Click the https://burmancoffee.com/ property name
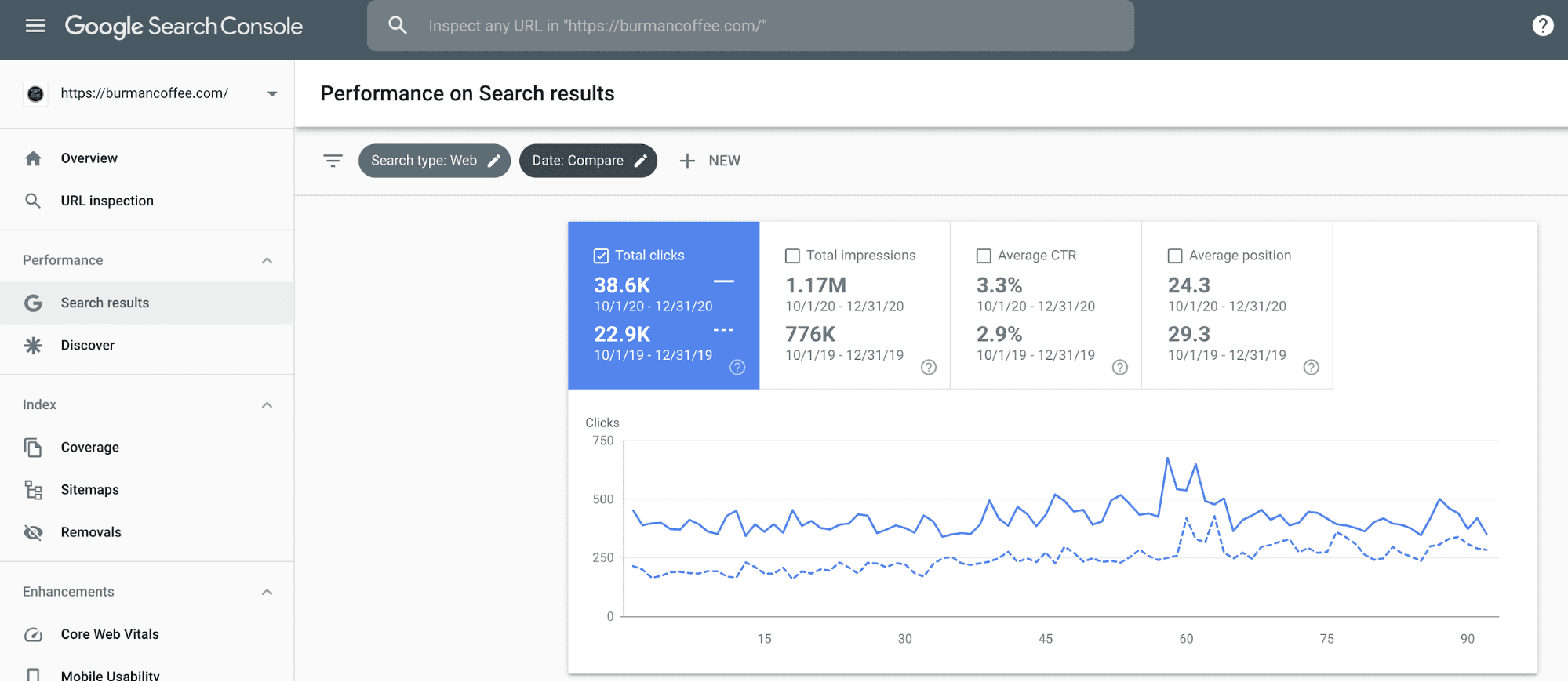This screenshot has width=1568, height=682. [144, 93]
